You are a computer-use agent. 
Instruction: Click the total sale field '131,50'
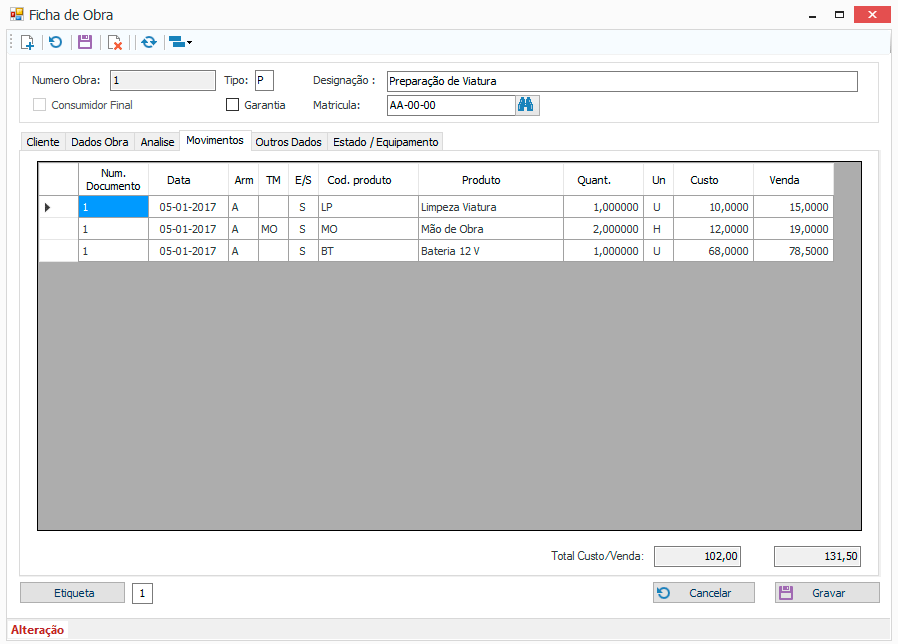tap(817, 556)
